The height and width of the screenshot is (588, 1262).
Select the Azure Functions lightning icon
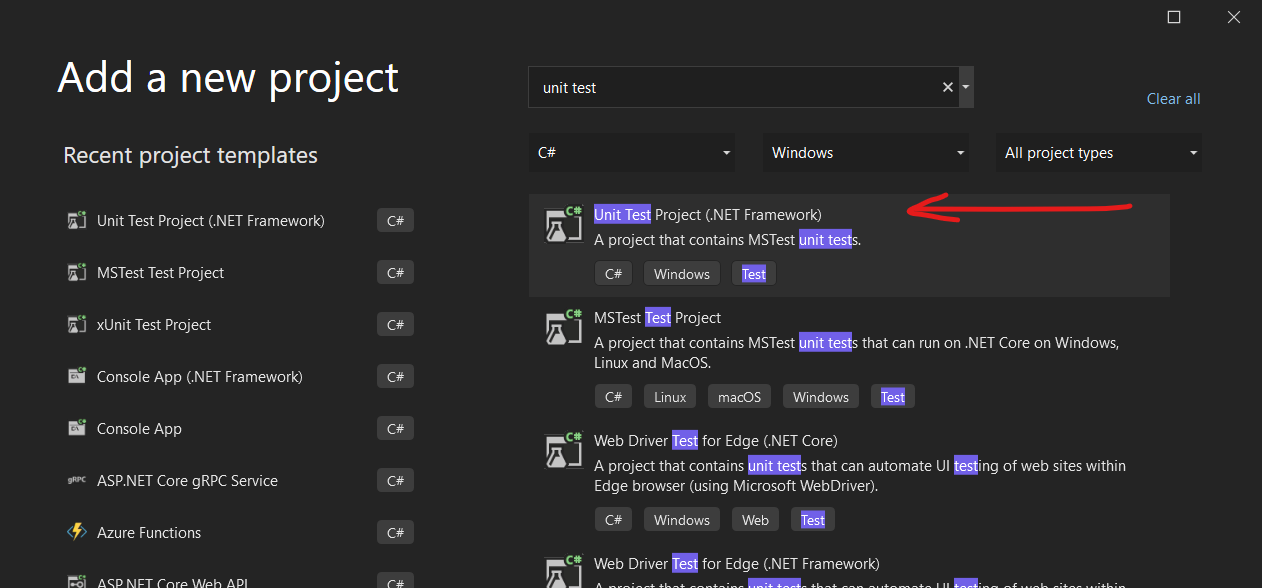click(x=77, y=532)
